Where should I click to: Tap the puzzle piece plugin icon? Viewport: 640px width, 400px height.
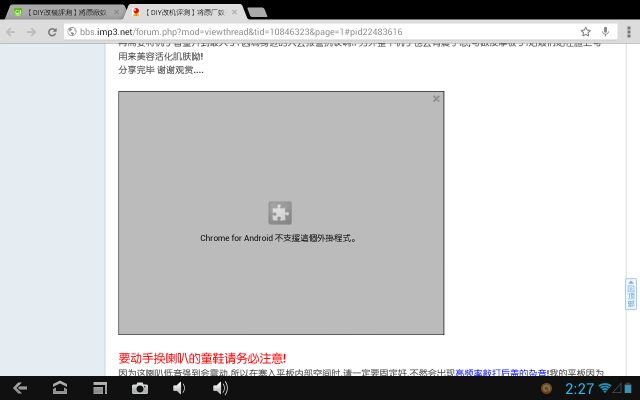(280, 213)
